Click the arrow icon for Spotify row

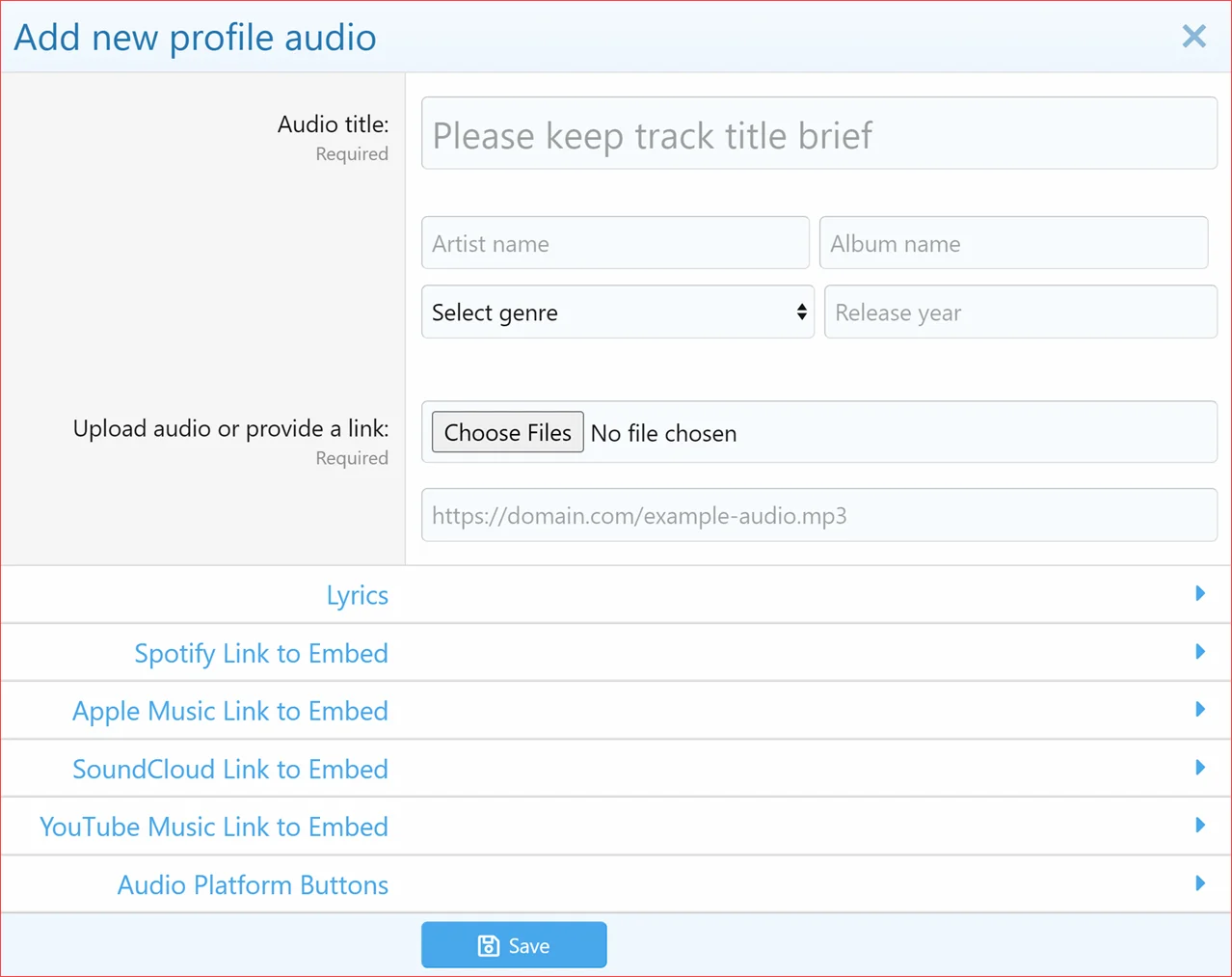coord(1200,652)
